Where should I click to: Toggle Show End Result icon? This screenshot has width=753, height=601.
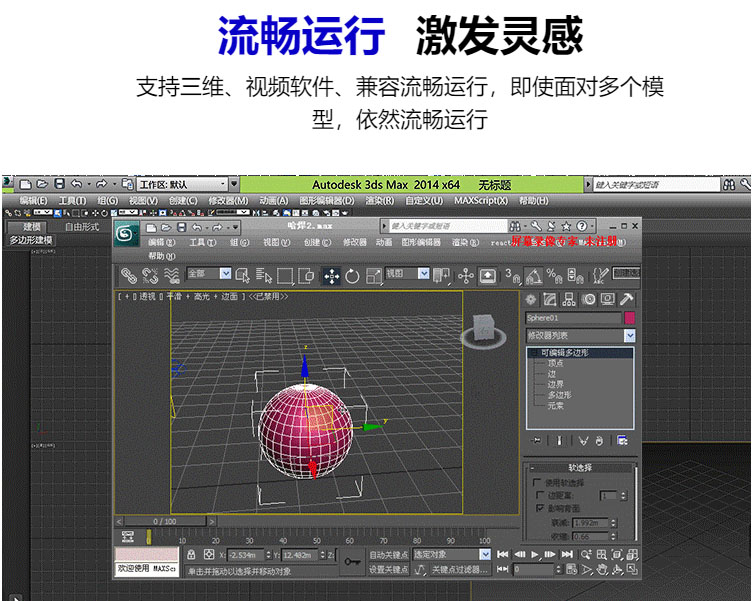(x=559, y=440)
